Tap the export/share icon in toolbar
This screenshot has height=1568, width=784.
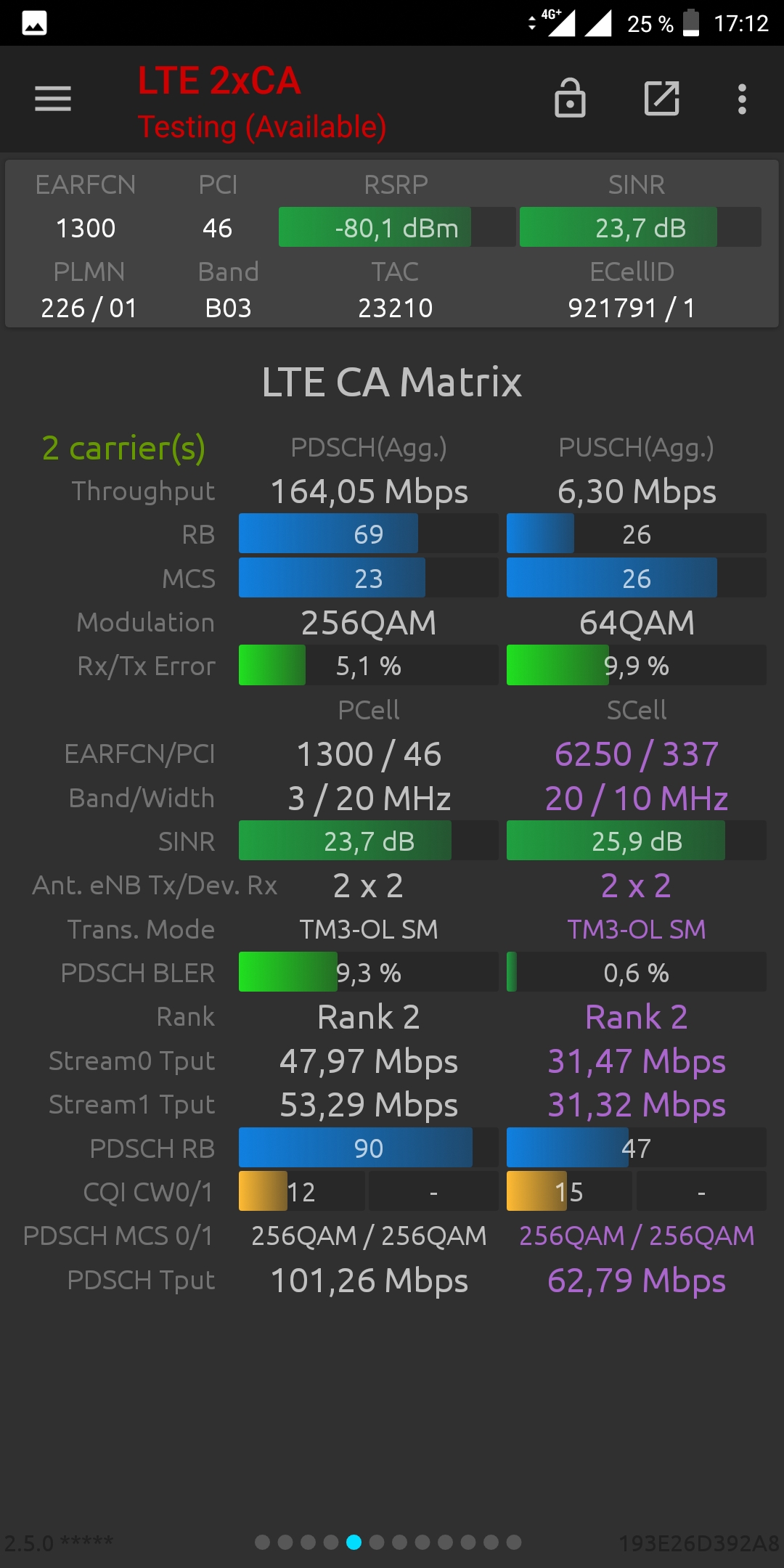(662, 99)
